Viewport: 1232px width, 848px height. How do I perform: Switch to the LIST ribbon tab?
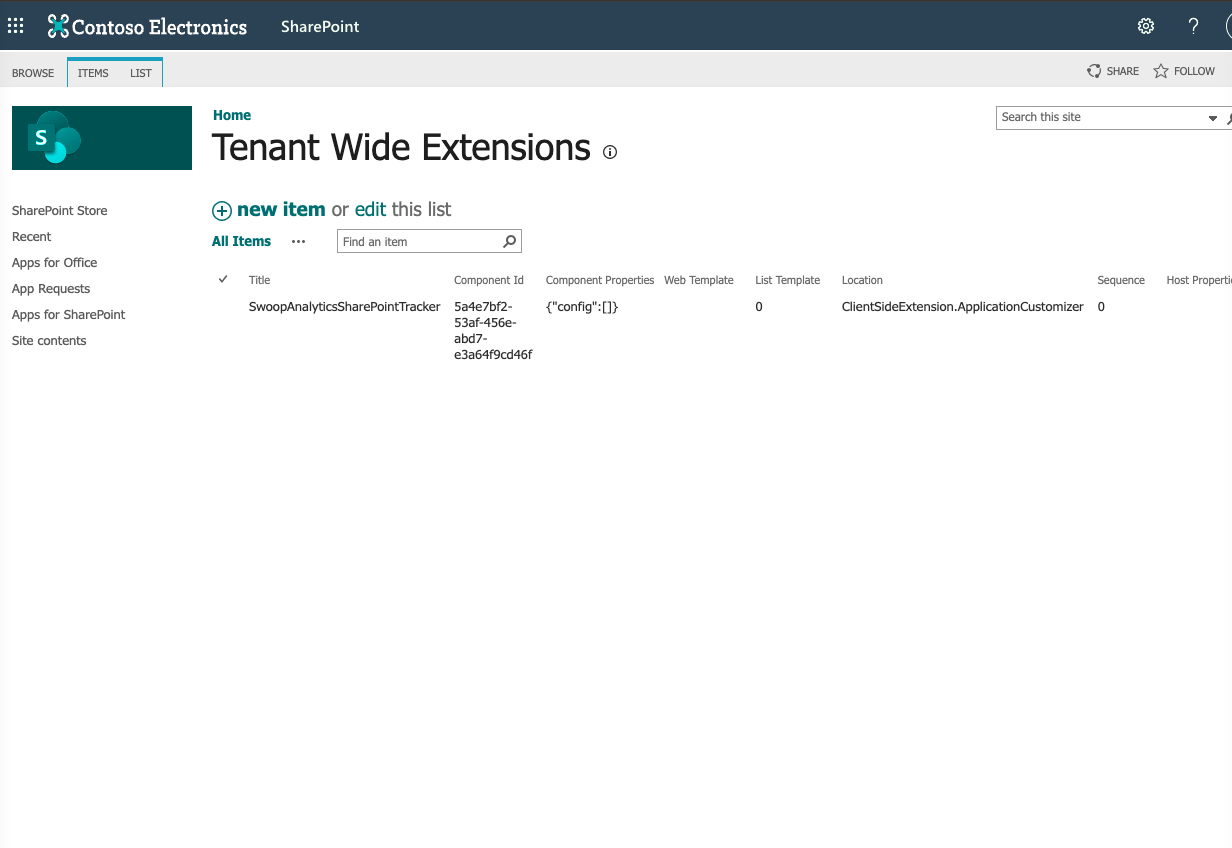pos(141,73)
